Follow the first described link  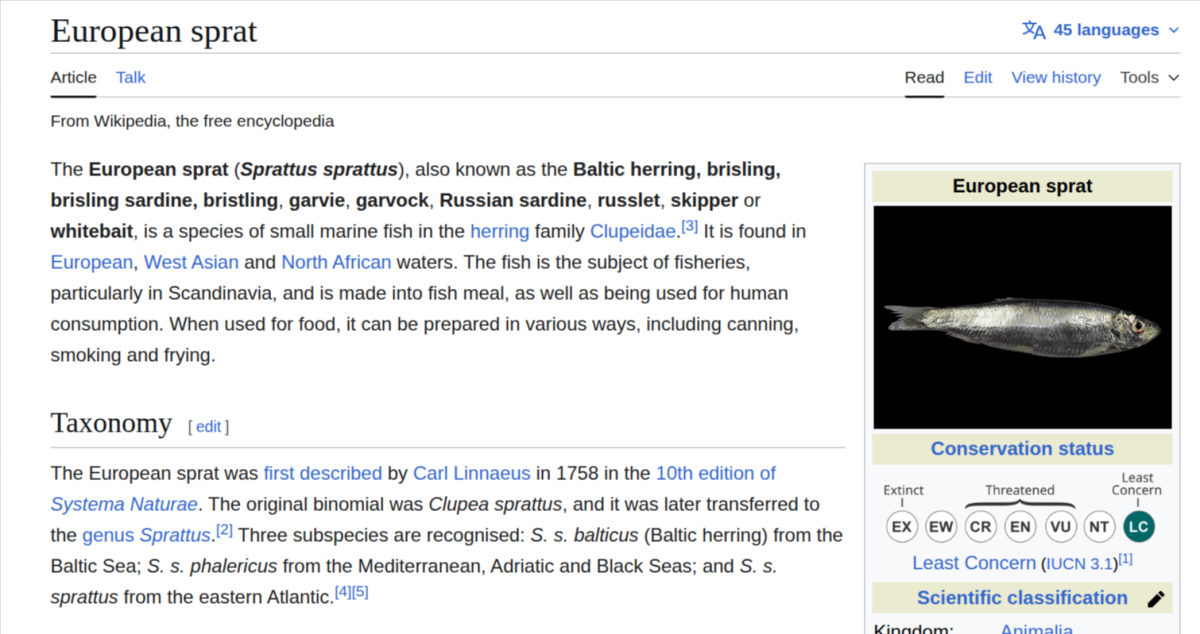coord(323,473)
